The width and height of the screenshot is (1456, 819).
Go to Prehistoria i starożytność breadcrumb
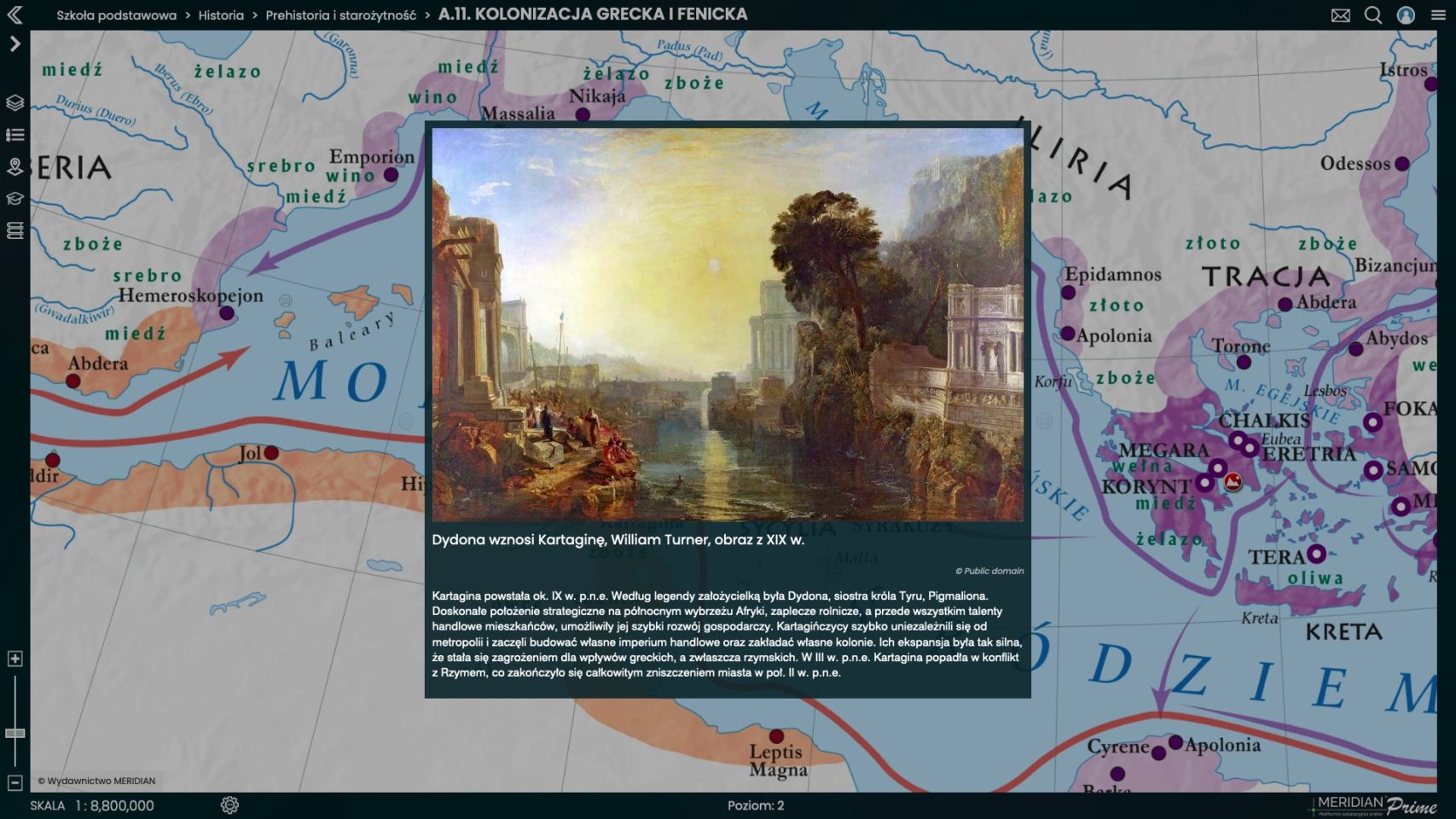pos(340,15)
